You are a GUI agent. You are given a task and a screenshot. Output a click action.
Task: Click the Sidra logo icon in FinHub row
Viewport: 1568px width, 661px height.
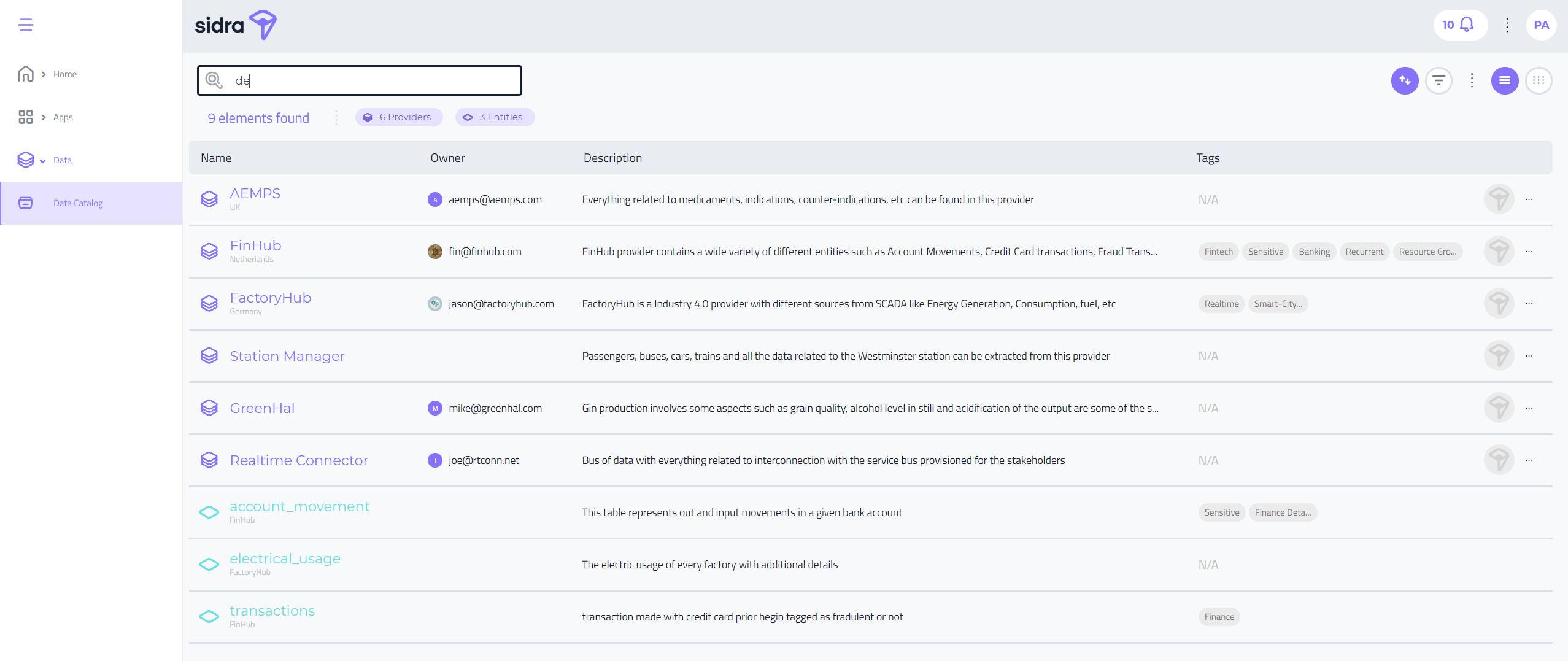(x=1498, y=252)
